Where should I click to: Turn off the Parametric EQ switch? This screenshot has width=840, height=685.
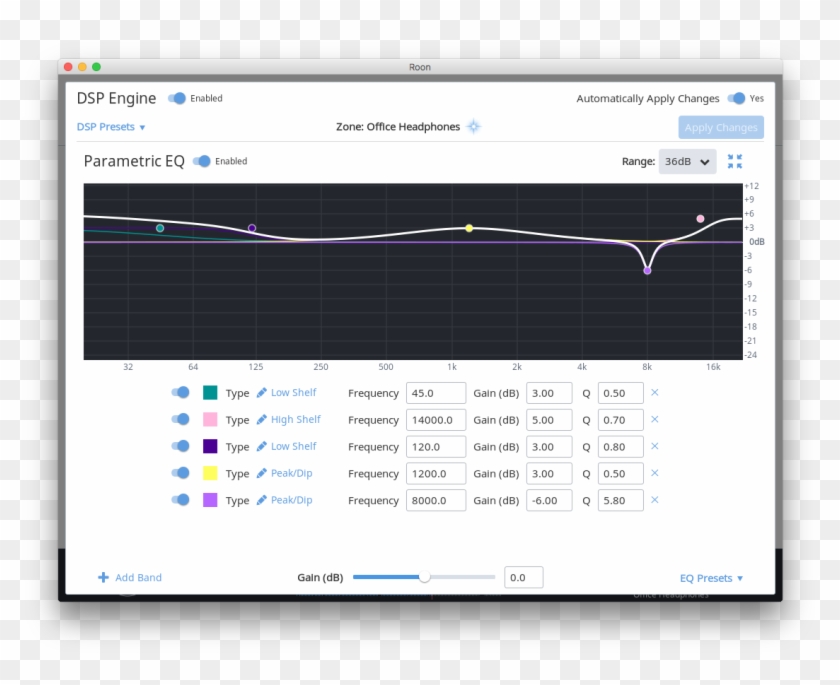tap(202, 161)
